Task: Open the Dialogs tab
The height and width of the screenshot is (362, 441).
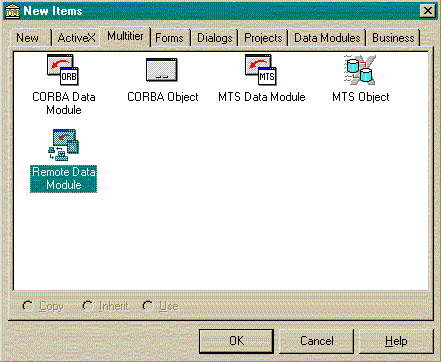Action: (x=214, y=38)
